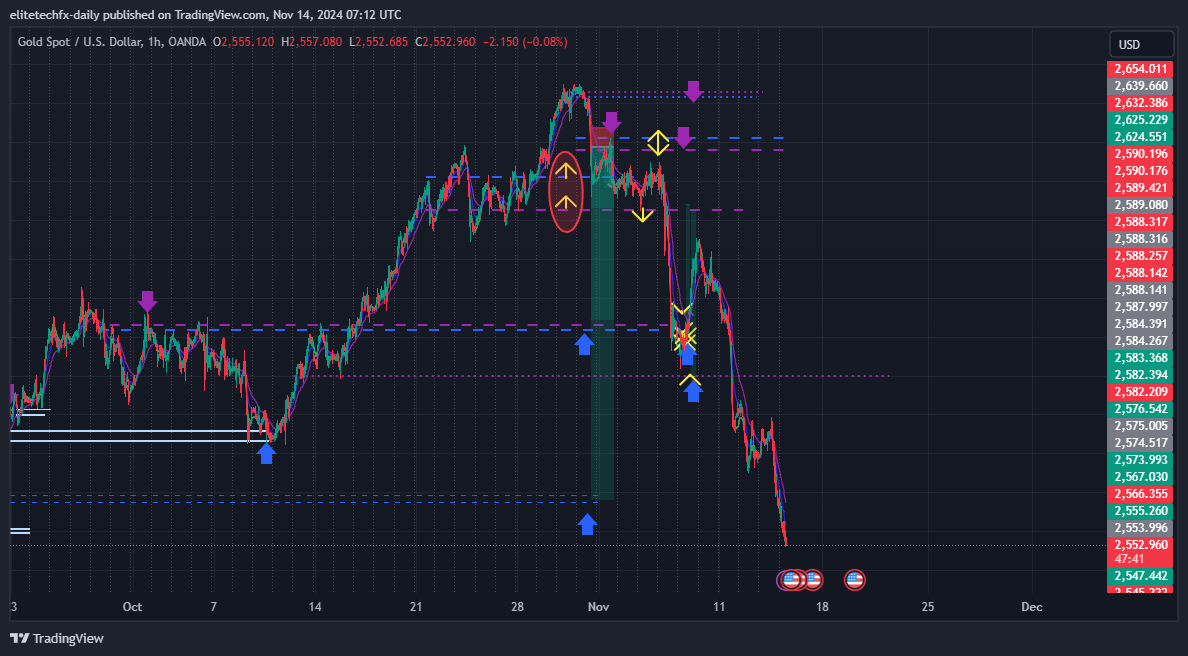
Task: Click the 2,553.996 price label
Action: point(1140,528)
